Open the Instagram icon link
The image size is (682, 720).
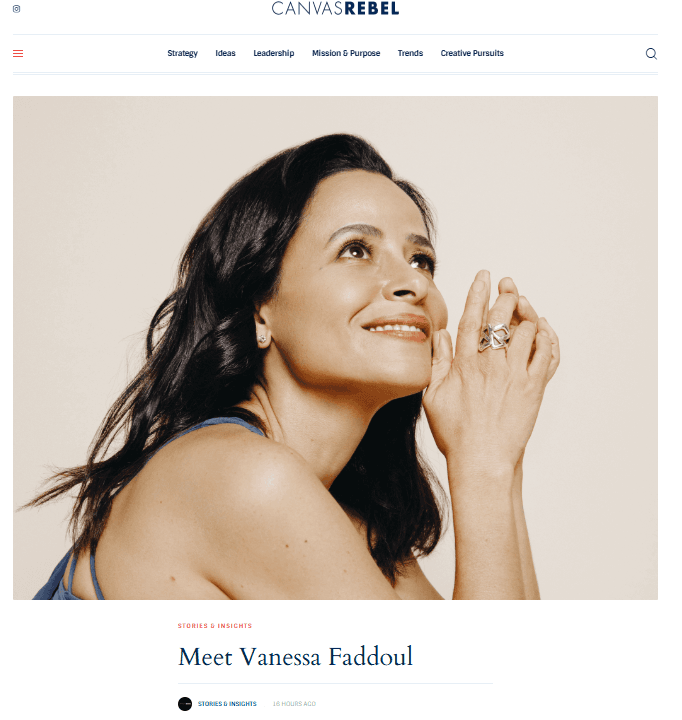click(17, 9)
